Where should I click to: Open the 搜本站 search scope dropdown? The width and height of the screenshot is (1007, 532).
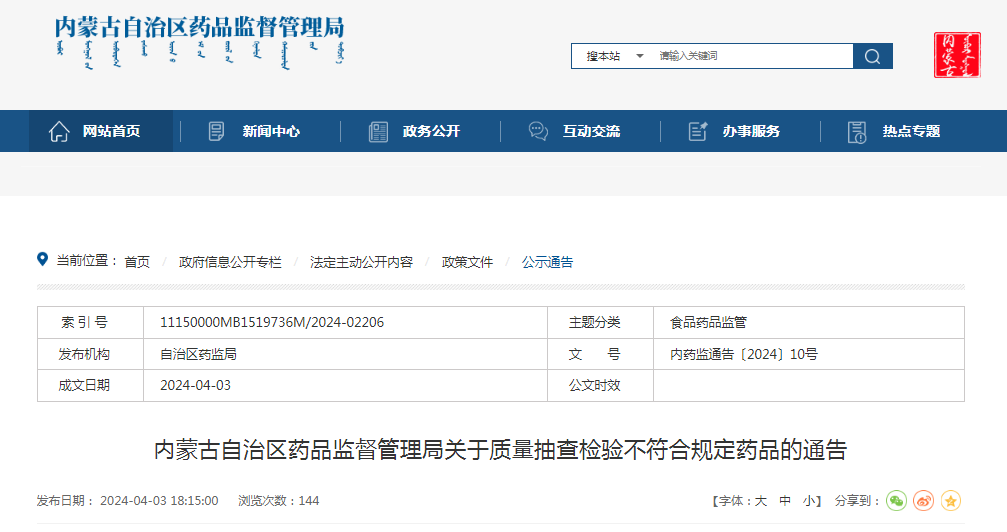point(613,56)
